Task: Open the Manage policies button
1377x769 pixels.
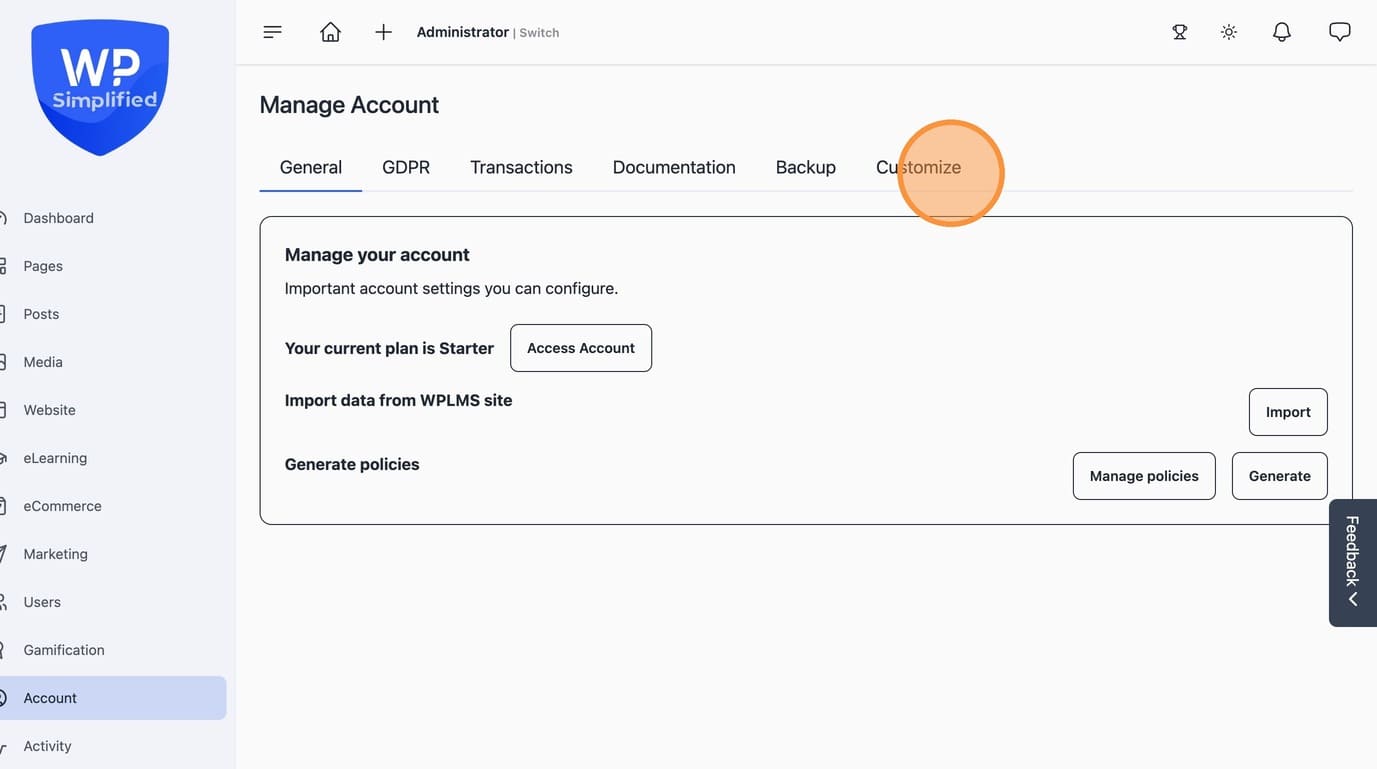Action: (x=1144, y=476)
